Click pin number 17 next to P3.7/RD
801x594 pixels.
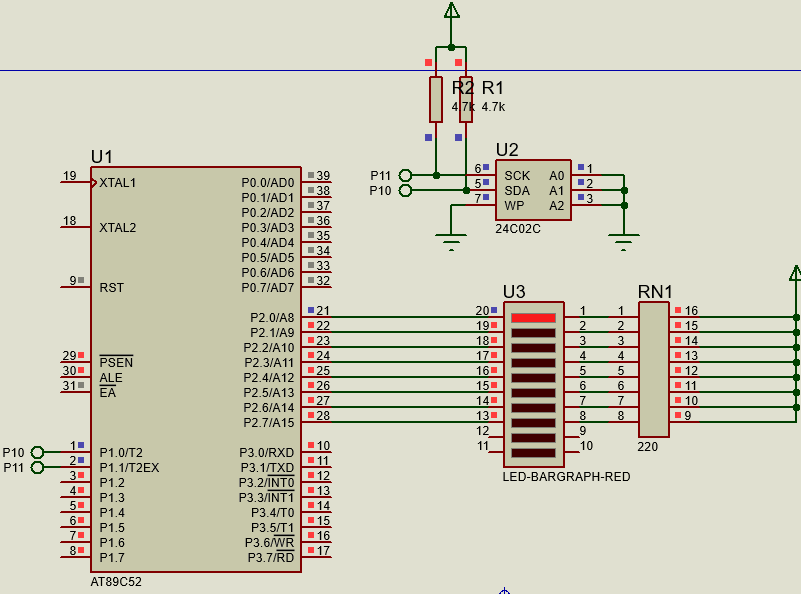pyautogui.click(x=323, y=551)
